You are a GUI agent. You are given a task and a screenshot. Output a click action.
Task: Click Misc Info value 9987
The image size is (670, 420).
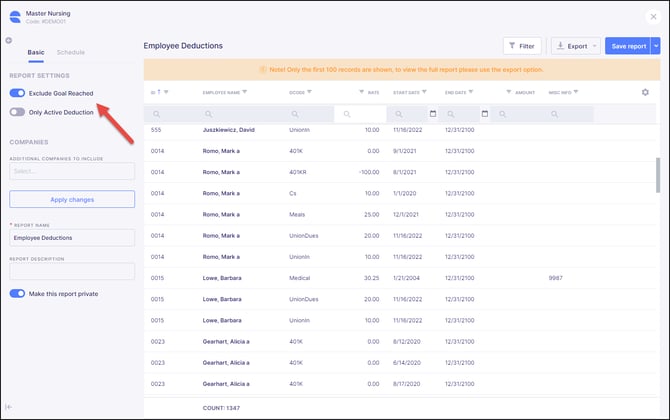pyautogui.click(x=555, y=278)
